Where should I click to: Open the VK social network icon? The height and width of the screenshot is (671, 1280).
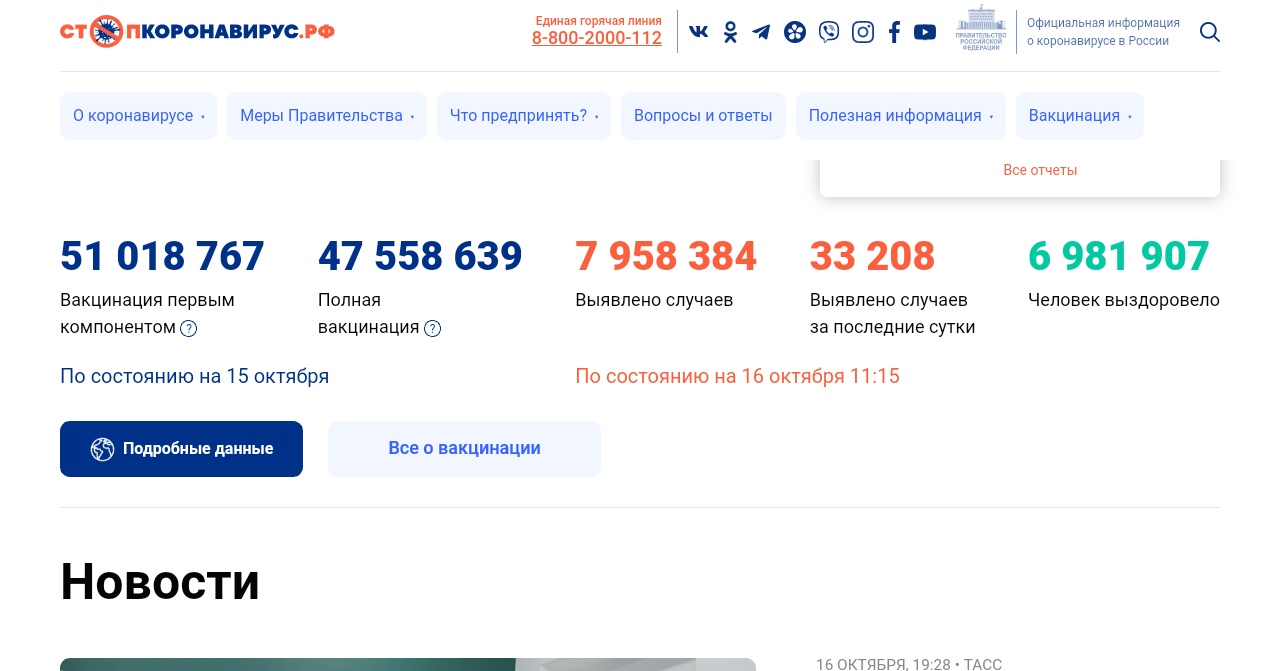(x=698, y=32)
